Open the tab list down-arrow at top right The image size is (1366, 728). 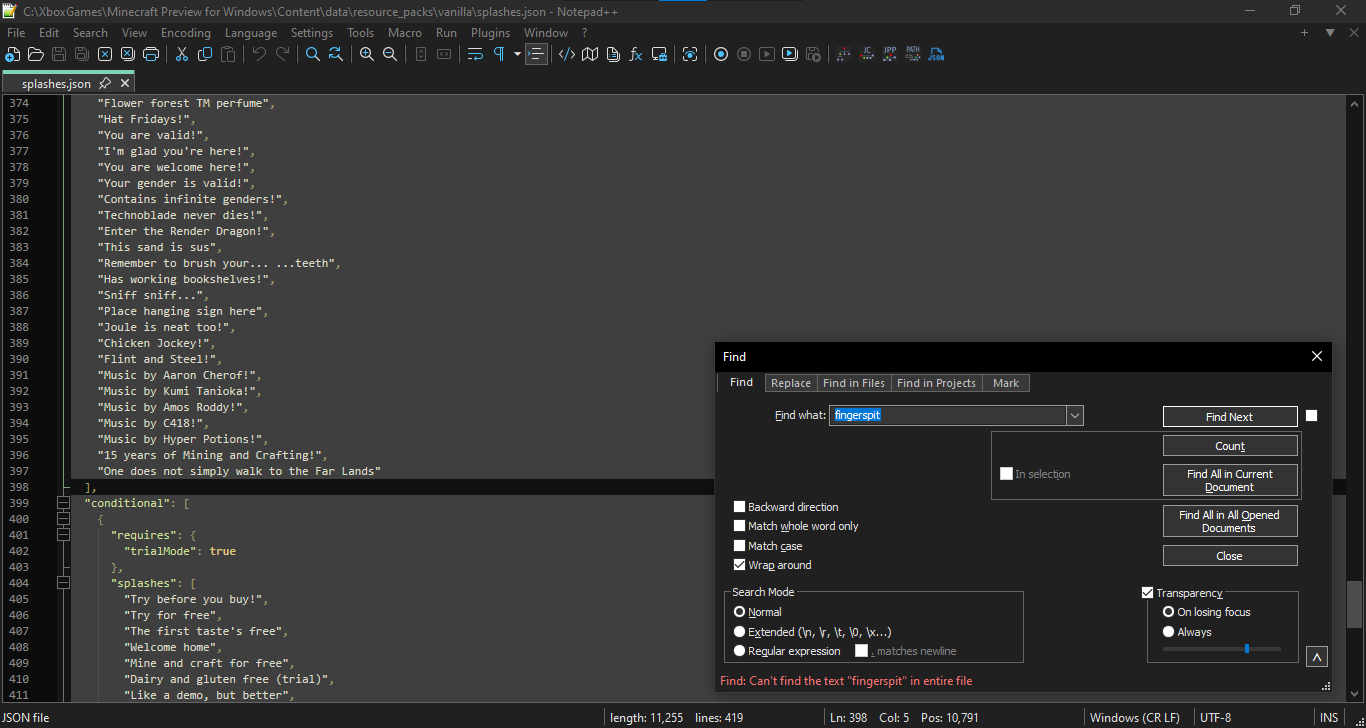click(x=1330, y=33)
